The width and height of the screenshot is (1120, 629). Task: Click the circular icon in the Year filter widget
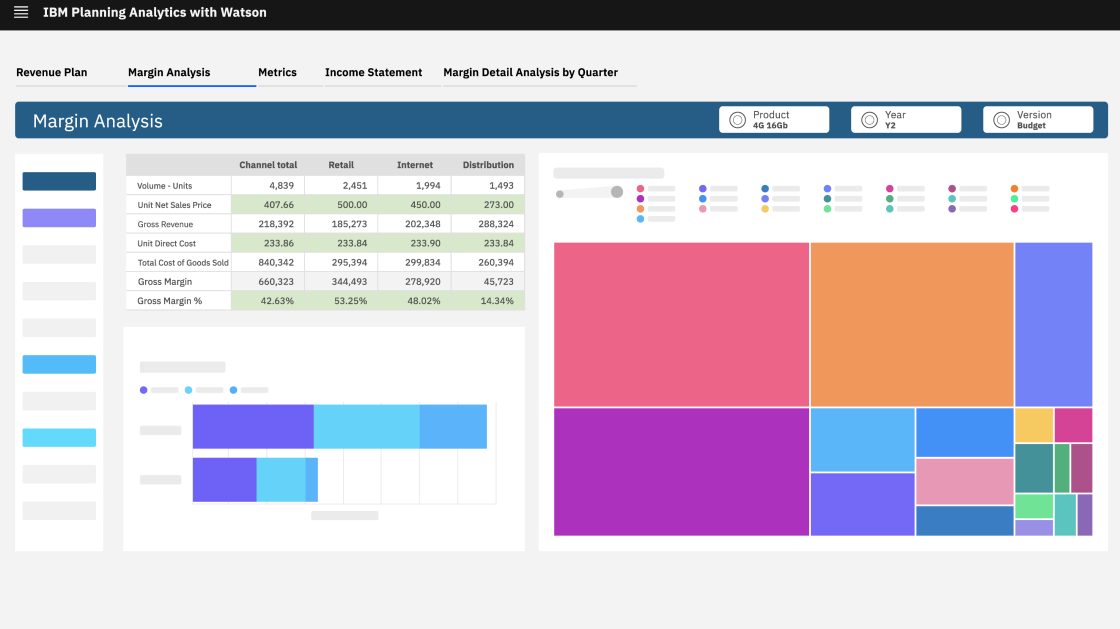(868, 119)
